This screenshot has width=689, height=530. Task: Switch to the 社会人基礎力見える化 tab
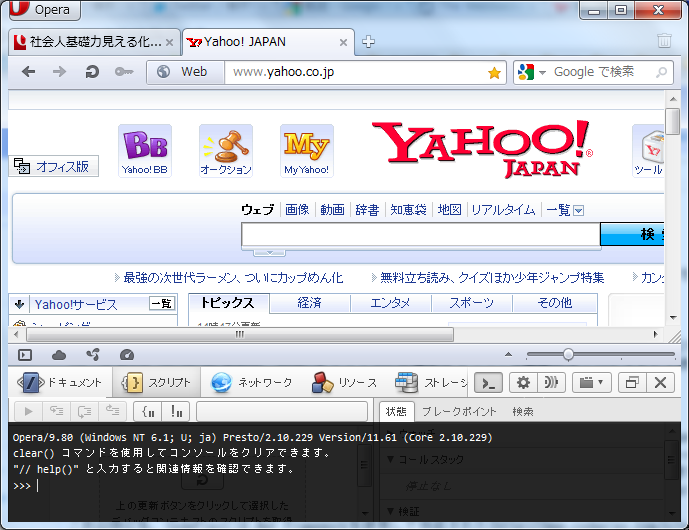tap(94, 42)
